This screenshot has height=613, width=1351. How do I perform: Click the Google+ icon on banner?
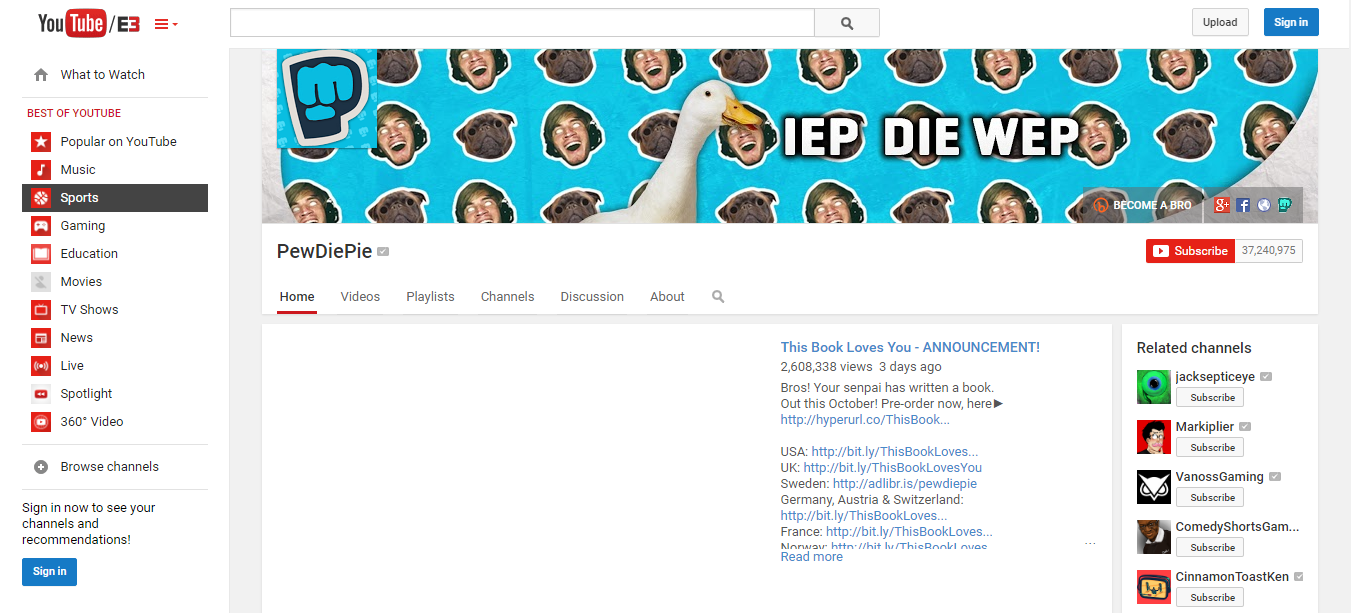coord(1222,205)
